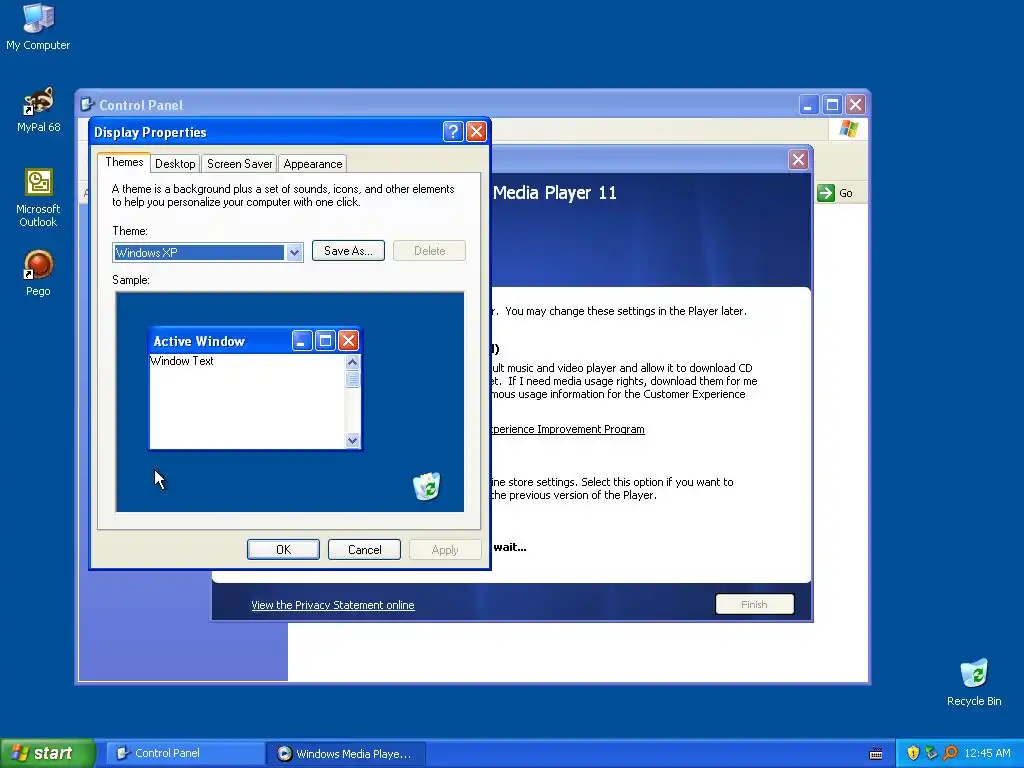Screen dimensions: 1024x768
Task: Click the Display Properties title bar
Action: [x=289, y=131]
